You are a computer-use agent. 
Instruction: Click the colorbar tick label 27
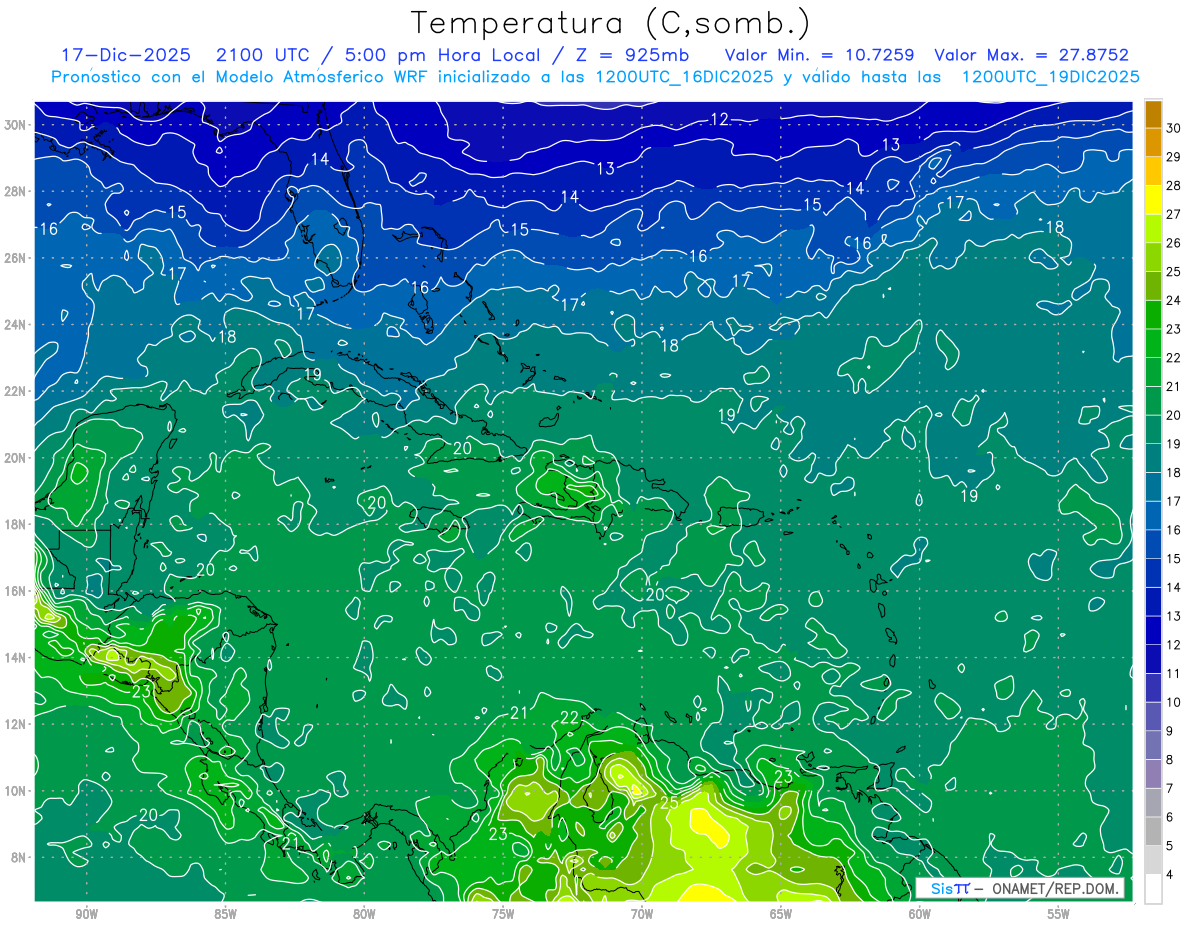(1174, 214)
